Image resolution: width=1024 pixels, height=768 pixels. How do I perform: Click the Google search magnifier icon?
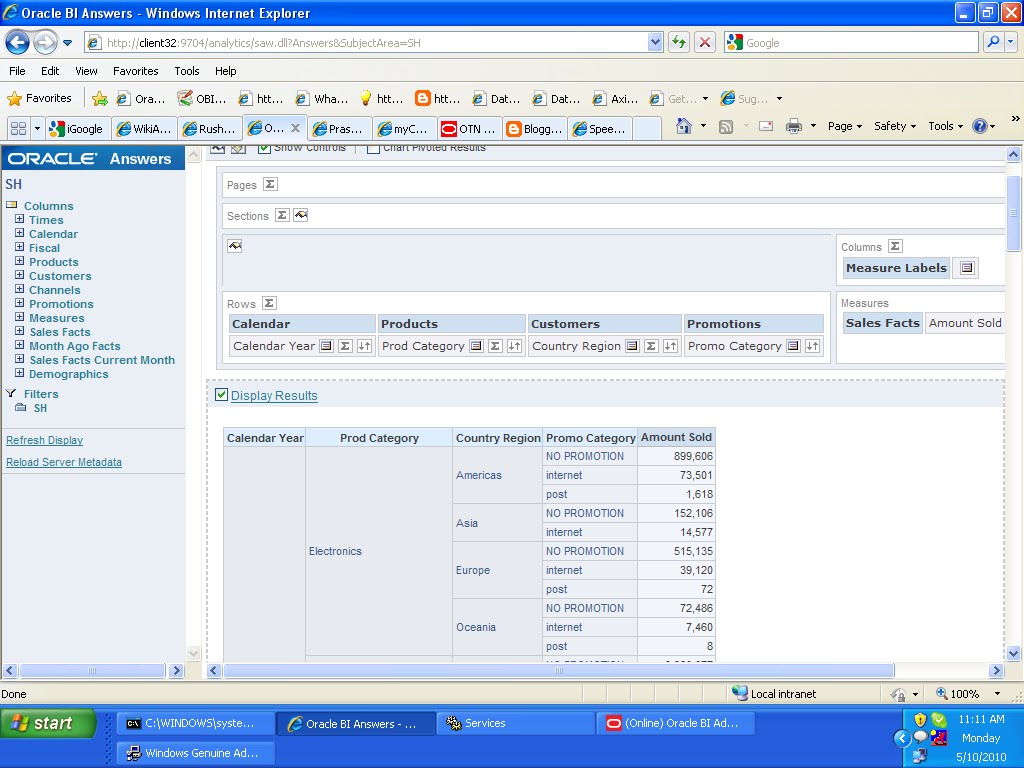[x=993, y=42]
